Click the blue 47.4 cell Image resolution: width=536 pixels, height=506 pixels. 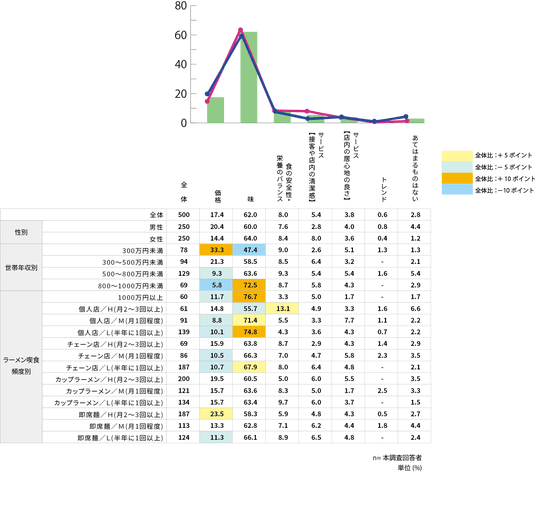pyautogui.click(x=249, y=250)
